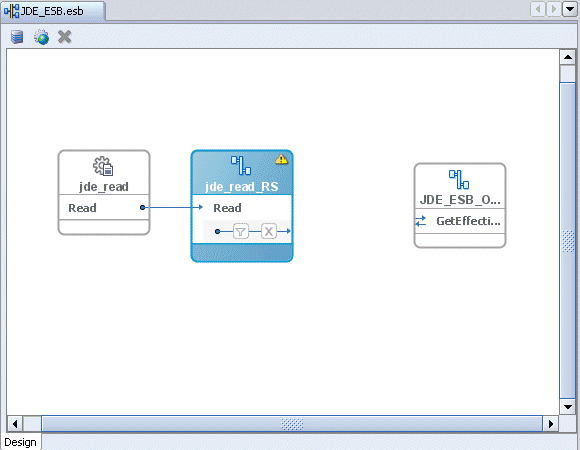Viewport: 580px width, 450px height.
Task: Click the jde_read Read output connector dot
Action: (142, 207)
